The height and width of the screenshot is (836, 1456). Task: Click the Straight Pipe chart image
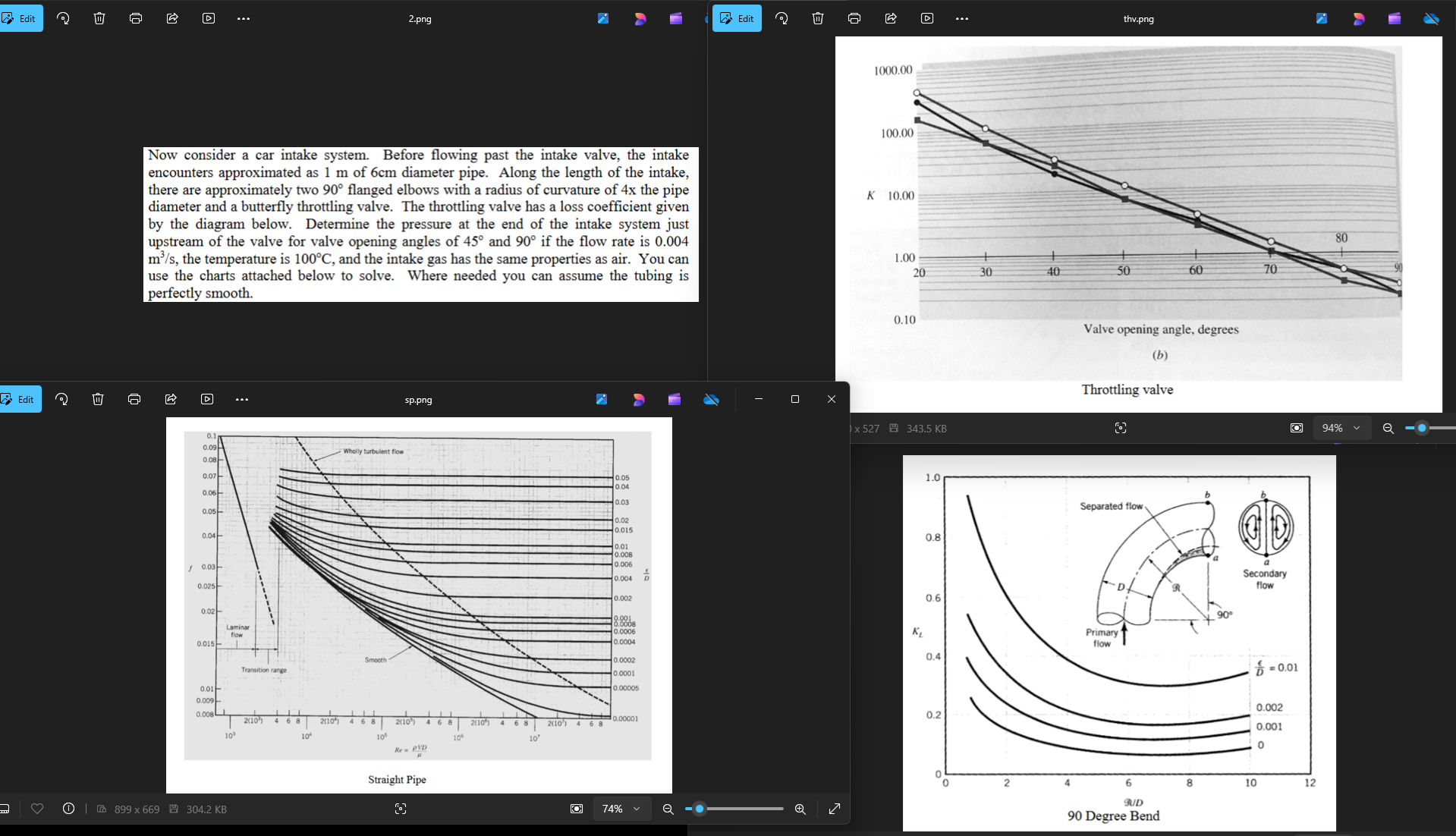click(x=419, y=605)
